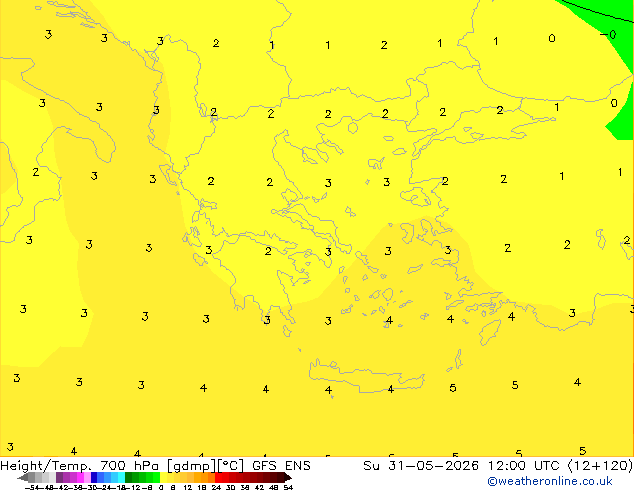
Task: Pick the magenta legend swatch near -36
Action: point(80,477)
